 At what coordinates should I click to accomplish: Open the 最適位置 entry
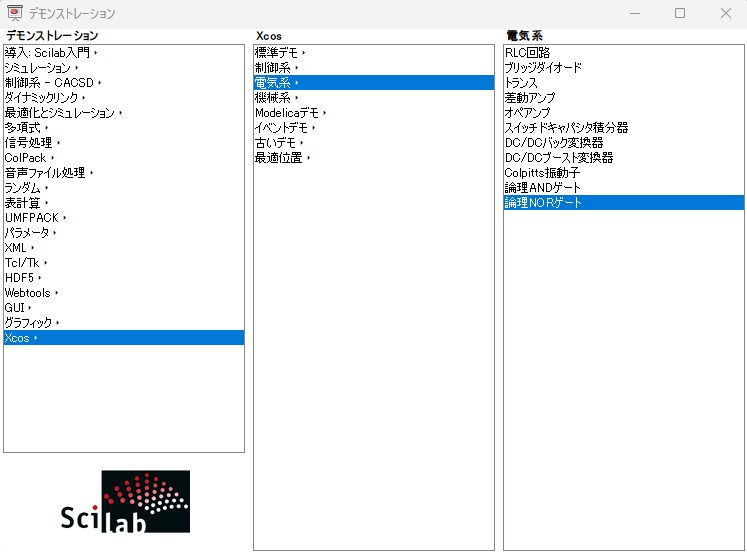pyautogui.click(x=374, y=158)
